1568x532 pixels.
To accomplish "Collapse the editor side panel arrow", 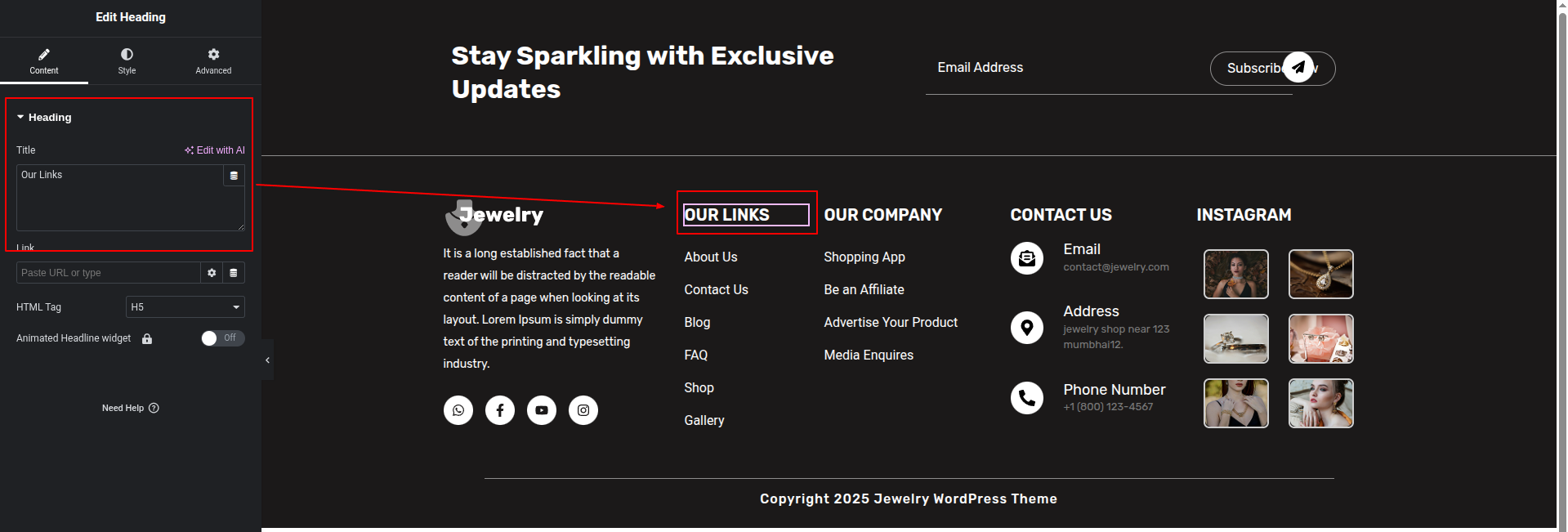I will [x=267, y=360].
